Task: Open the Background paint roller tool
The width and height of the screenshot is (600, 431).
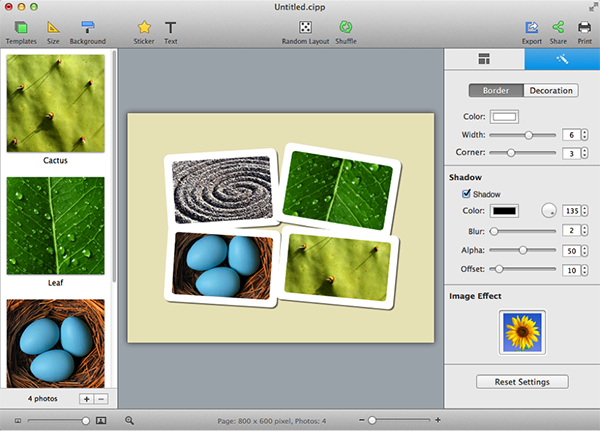Action: [87, 28]
